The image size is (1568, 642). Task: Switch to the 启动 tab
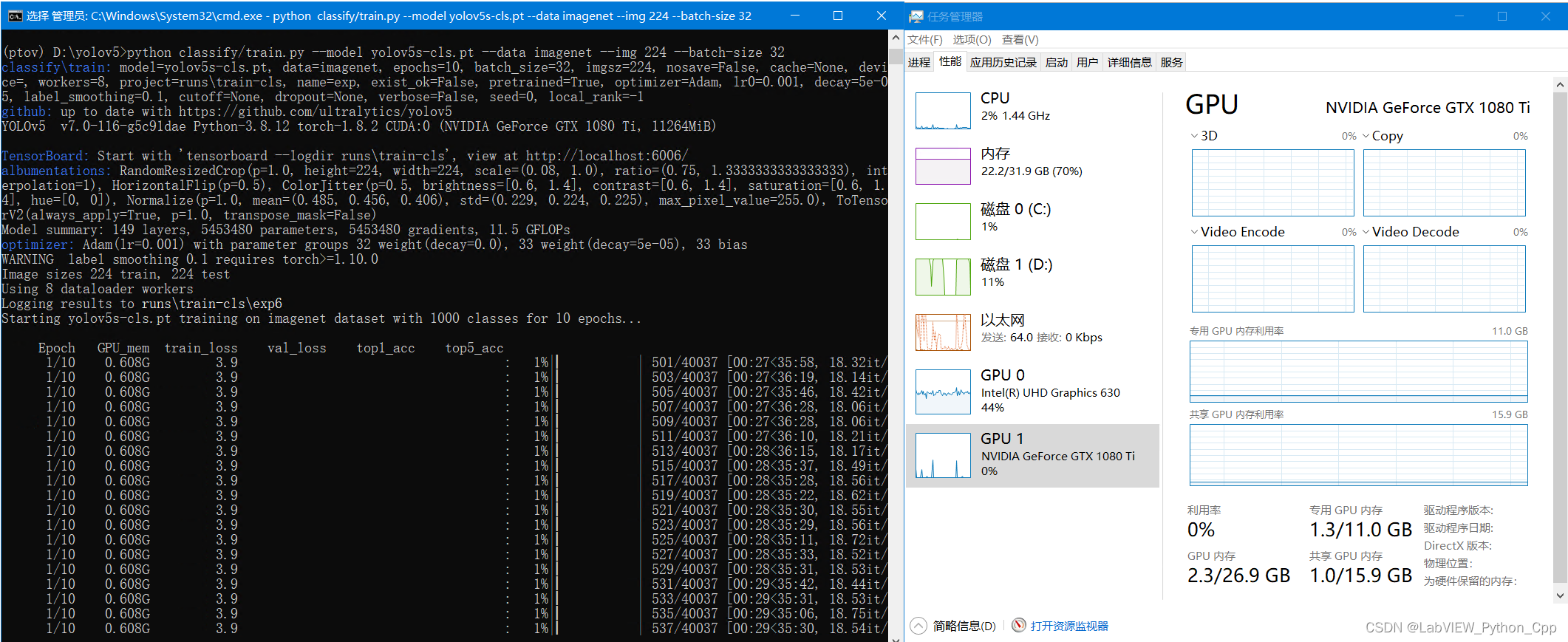(1057, 63)
